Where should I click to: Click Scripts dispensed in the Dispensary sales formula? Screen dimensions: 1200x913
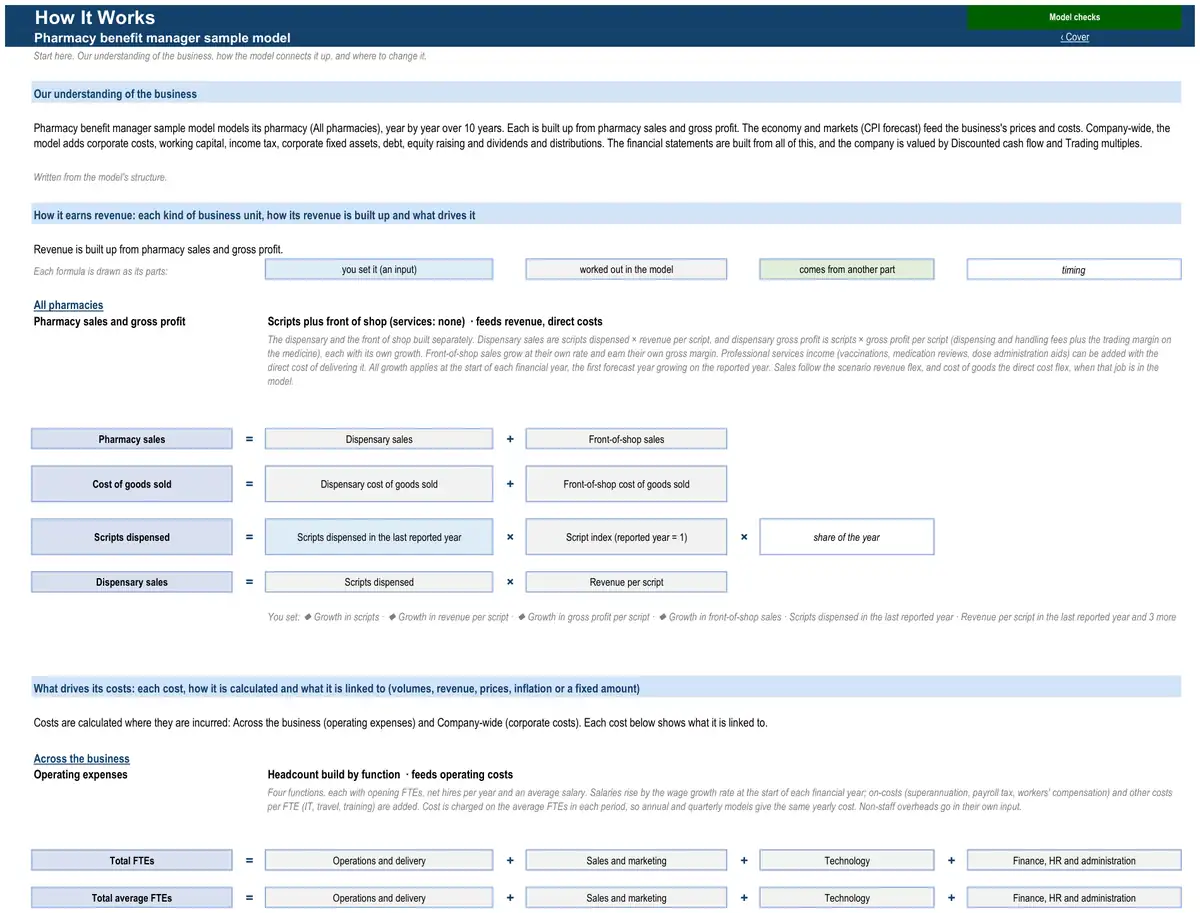[x=379, y=582]
